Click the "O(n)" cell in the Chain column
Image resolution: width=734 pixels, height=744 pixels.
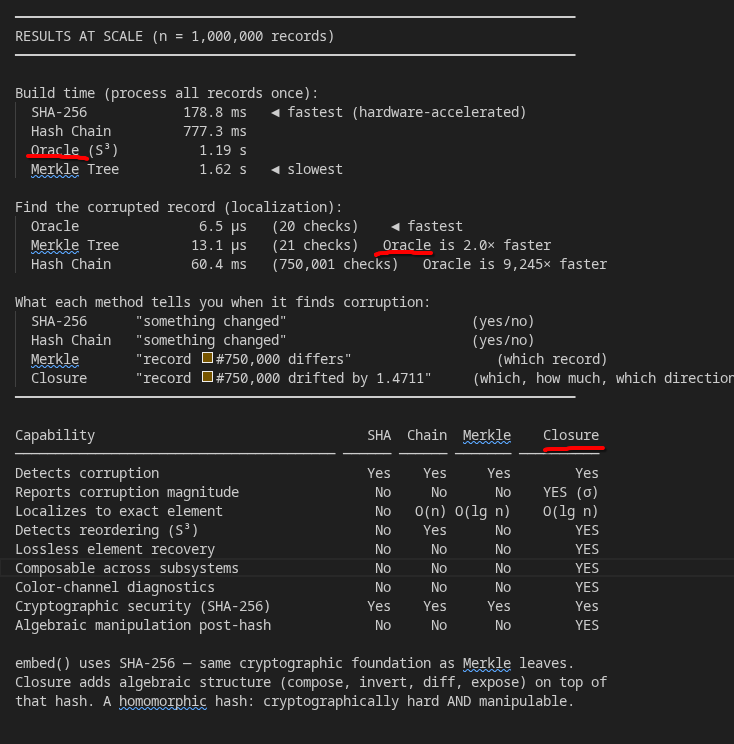431,511
